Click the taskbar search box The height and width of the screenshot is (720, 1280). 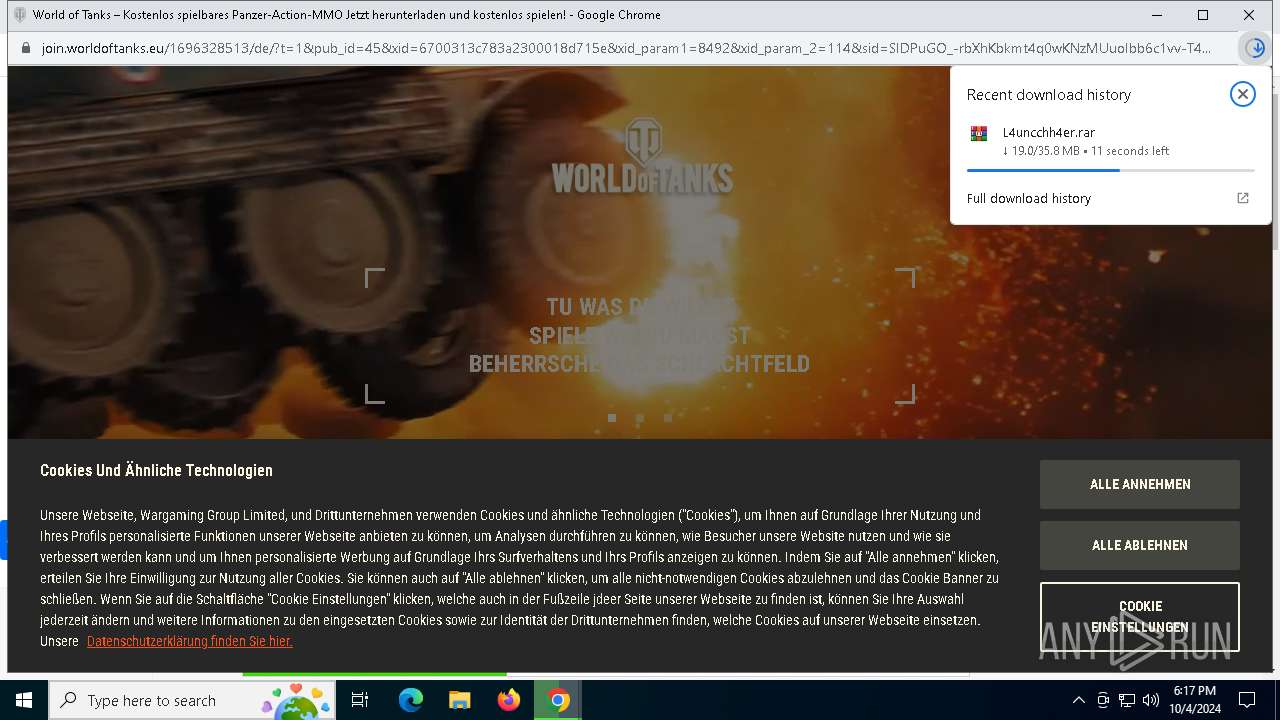click(192, 700)
